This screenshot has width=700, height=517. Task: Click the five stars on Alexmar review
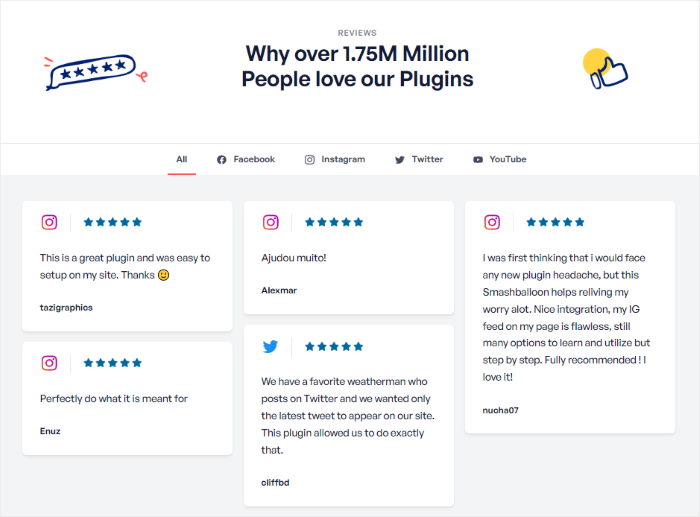(334, 222)
